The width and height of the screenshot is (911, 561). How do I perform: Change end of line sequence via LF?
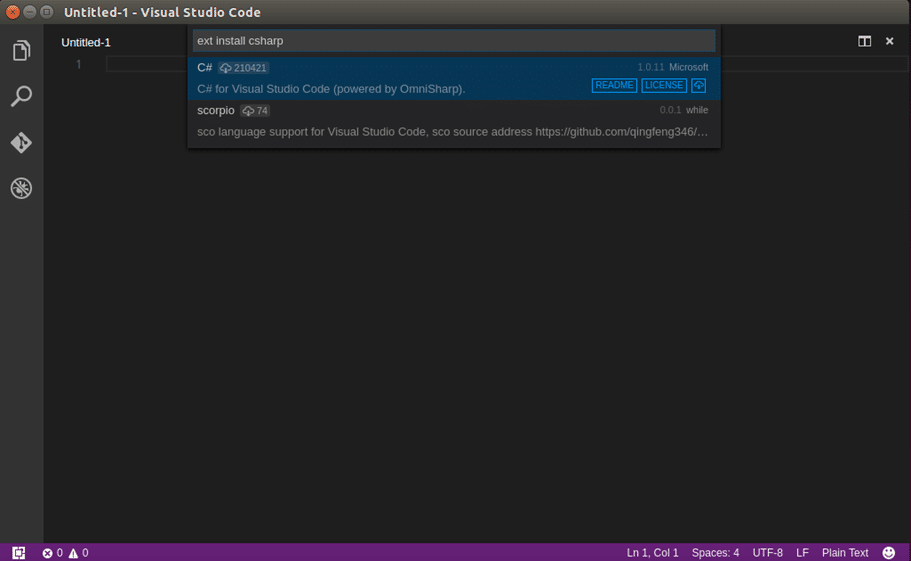click(802, 553)
